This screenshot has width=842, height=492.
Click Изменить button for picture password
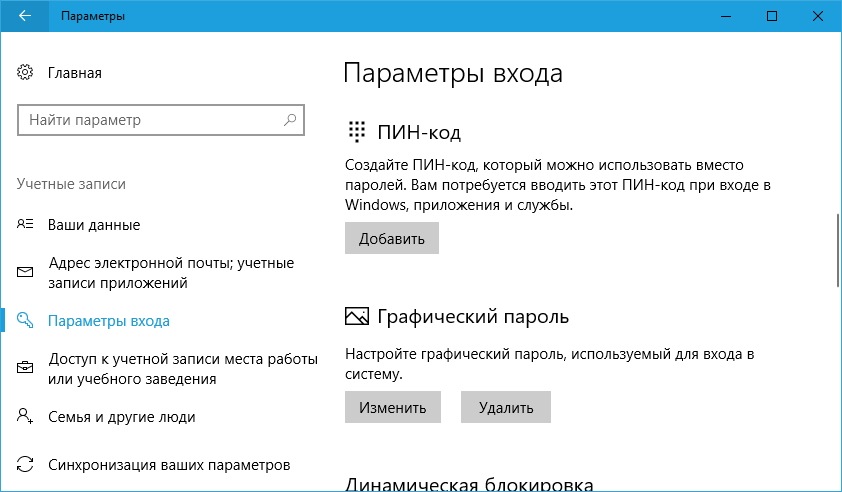393,407
